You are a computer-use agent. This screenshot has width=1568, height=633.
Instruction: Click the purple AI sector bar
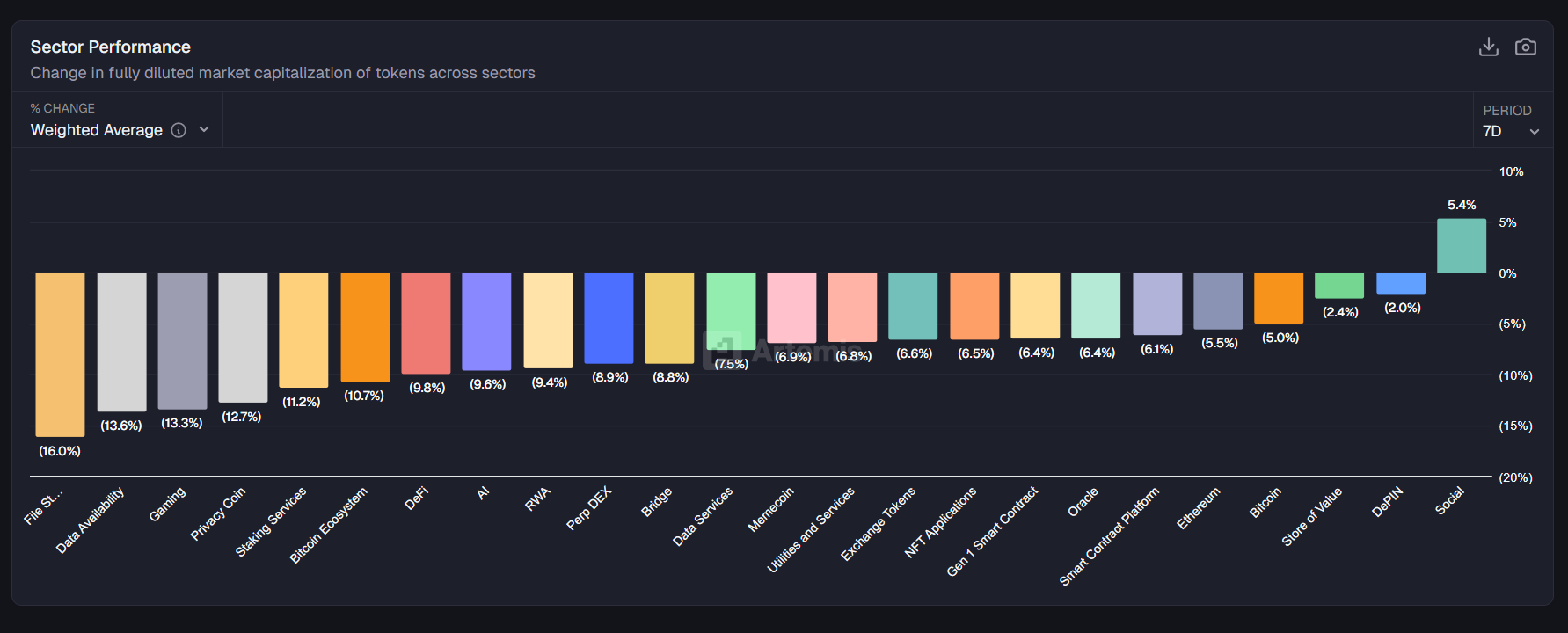(x=486, y=322)
